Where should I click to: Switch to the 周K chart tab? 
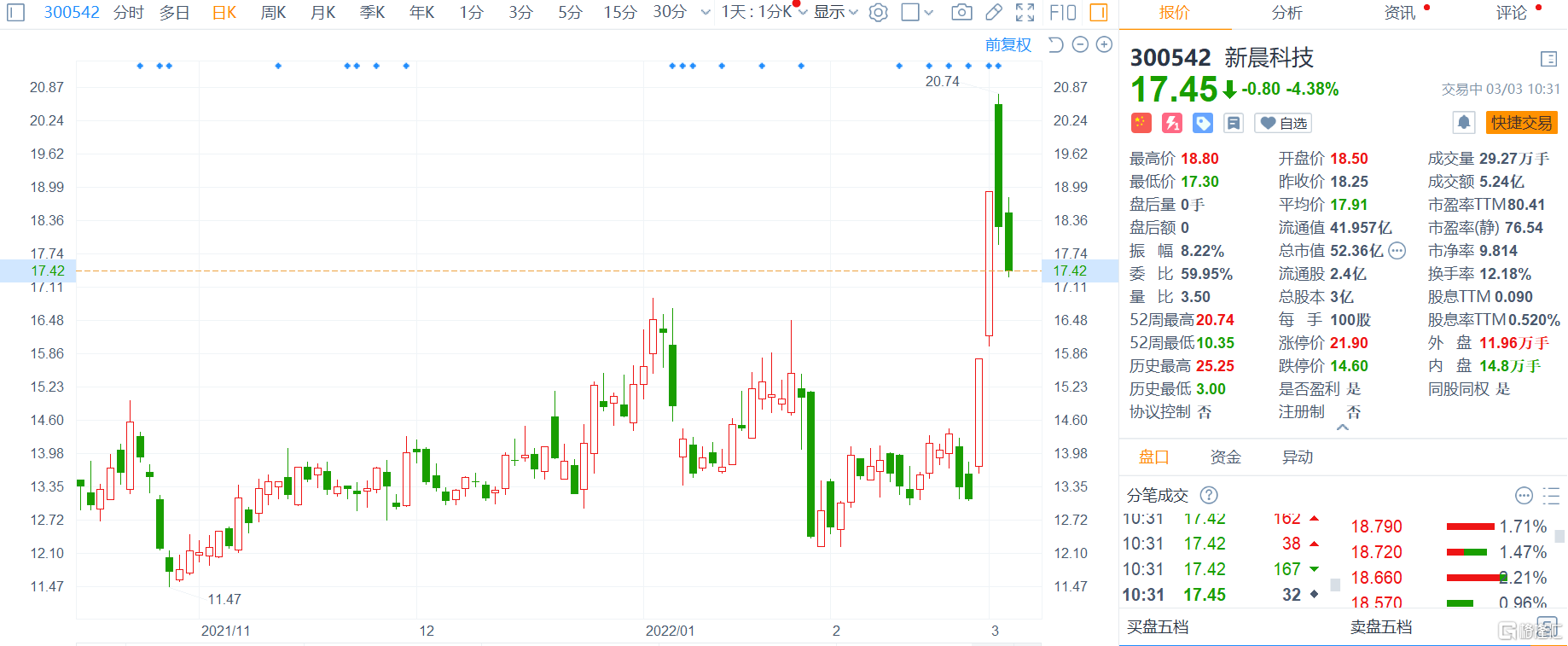[273, 13]
